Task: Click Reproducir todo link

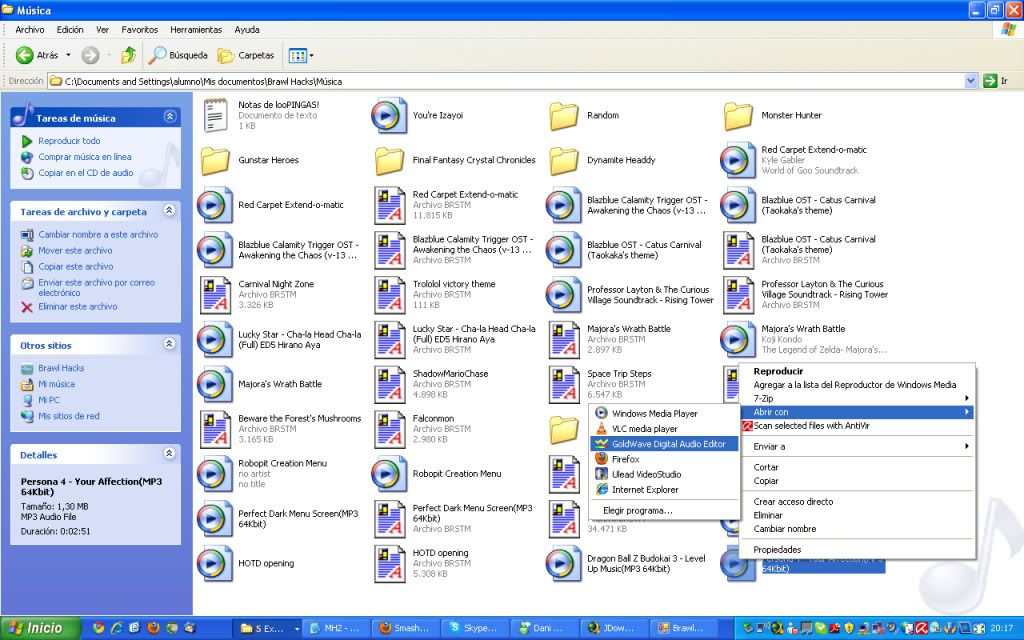Action: click(69, 141)
